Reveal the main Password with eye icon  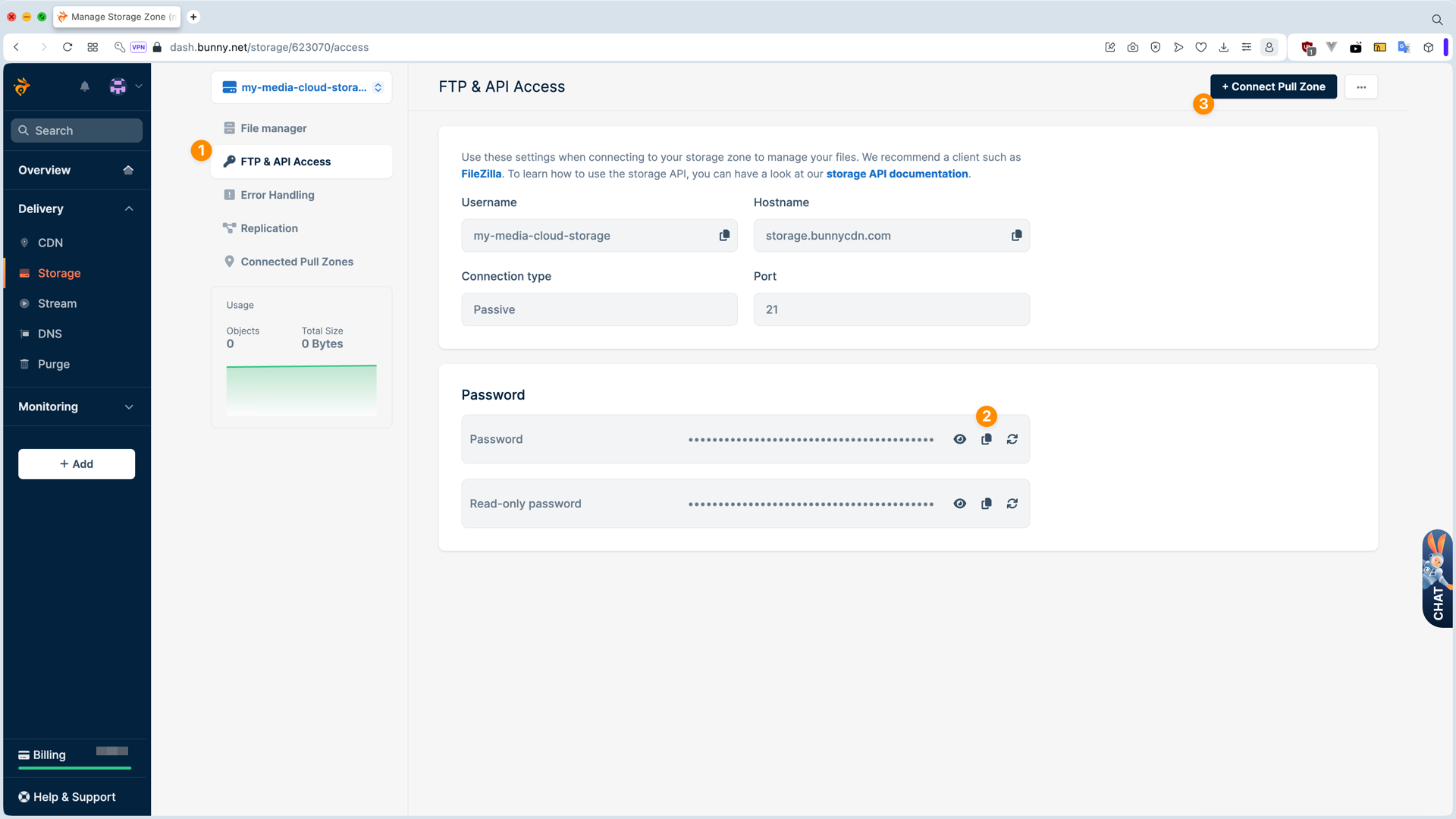pos(959,440)
